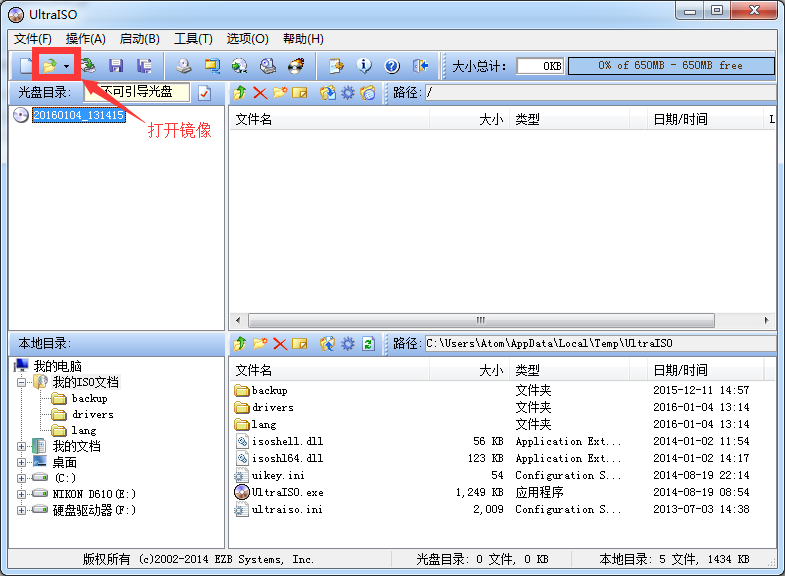Click the Up folder icon in disc pane
This screenshot has height=576, width=785.
point(239,93)
